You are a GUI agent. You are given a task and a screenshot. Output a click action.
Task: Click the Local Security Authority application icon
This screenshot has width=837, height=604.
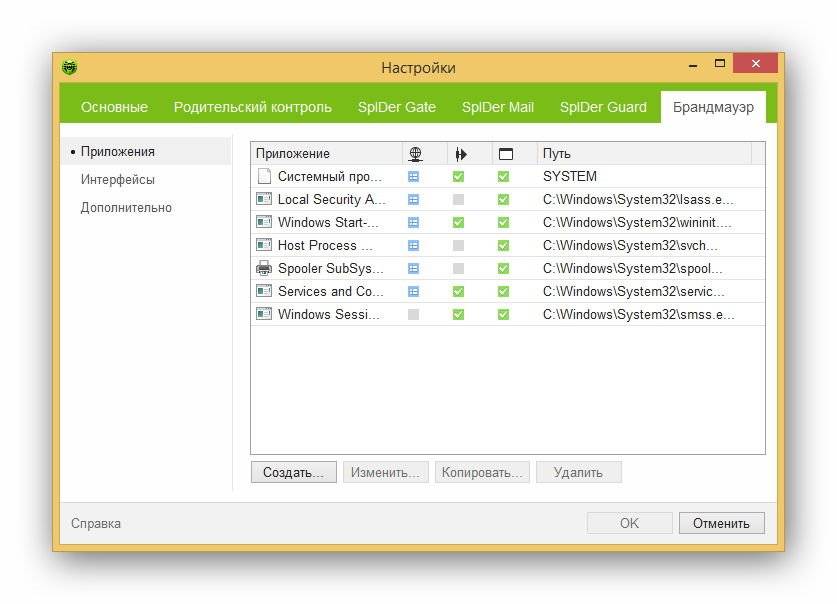click(x=264, y=199)
